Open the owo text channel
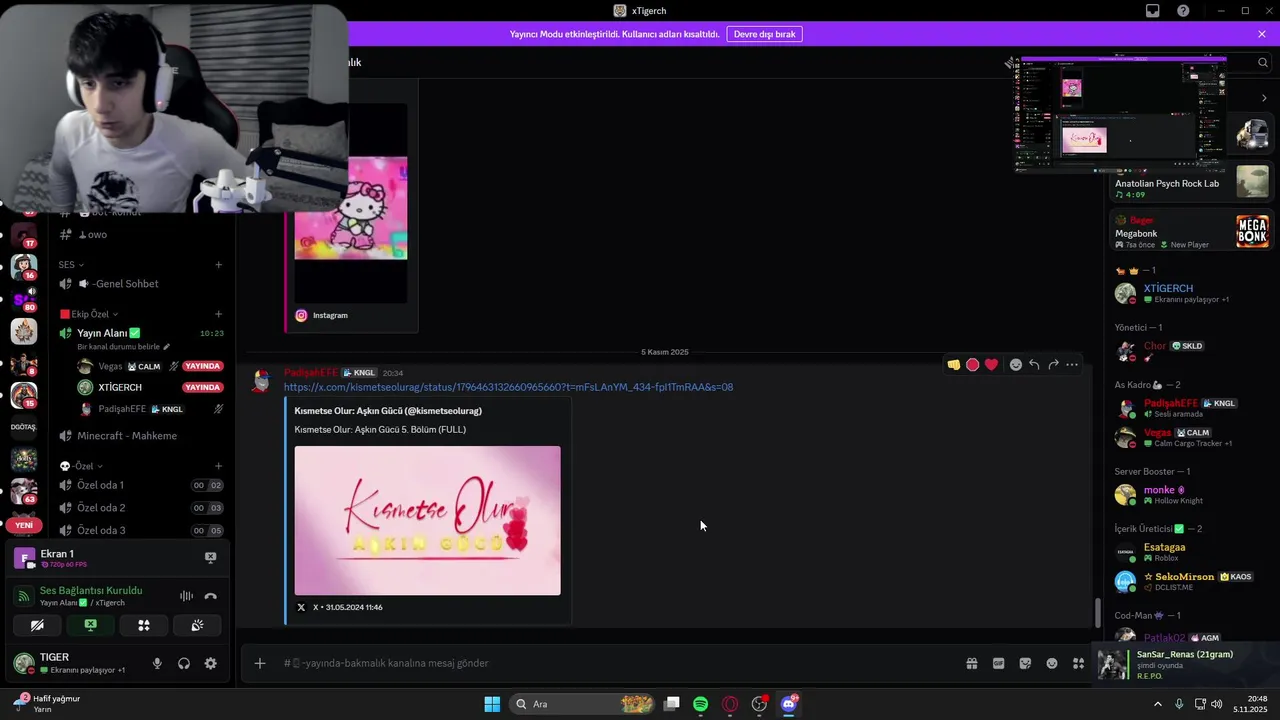Image resolution: width=1280 pixels, height=720 pixels. [x=141, y=235]
